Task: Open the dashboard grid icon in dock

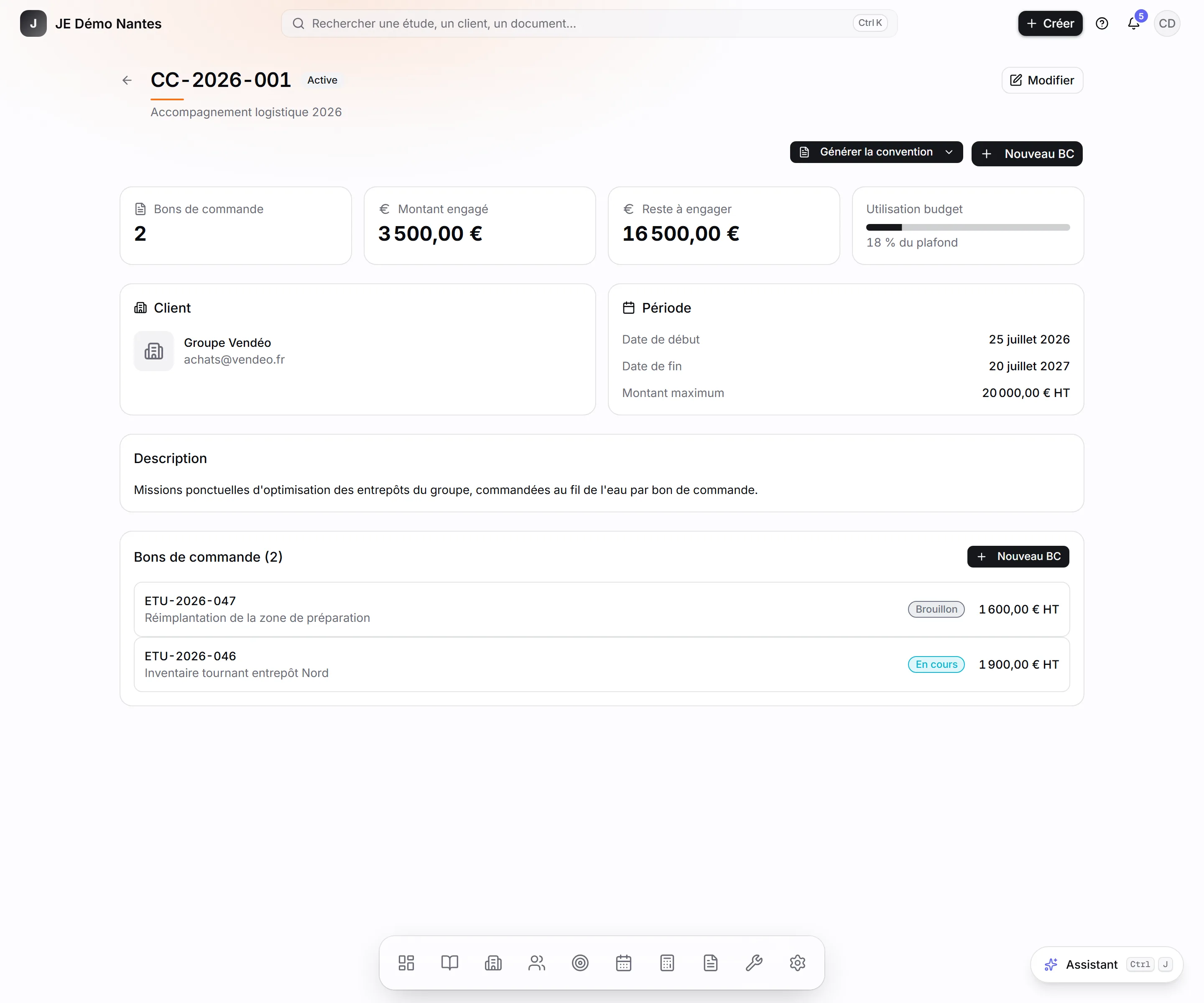Action: pos(406,963)
